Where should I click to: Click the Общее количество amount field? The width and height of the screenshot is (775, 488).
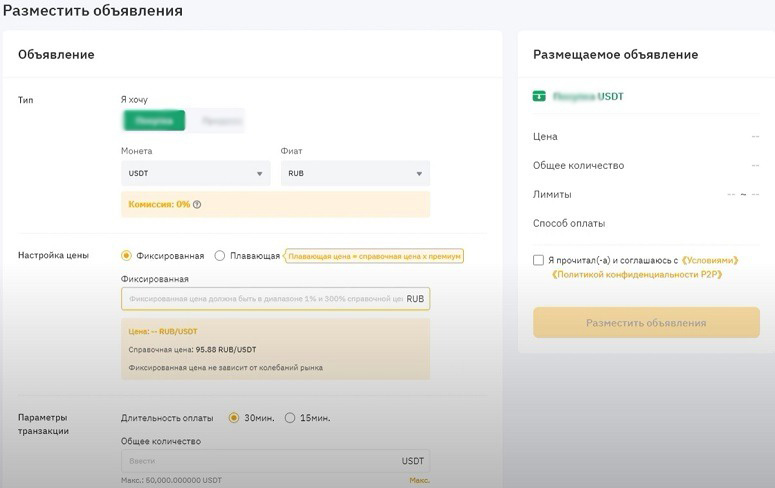click(x=260, y=461)
